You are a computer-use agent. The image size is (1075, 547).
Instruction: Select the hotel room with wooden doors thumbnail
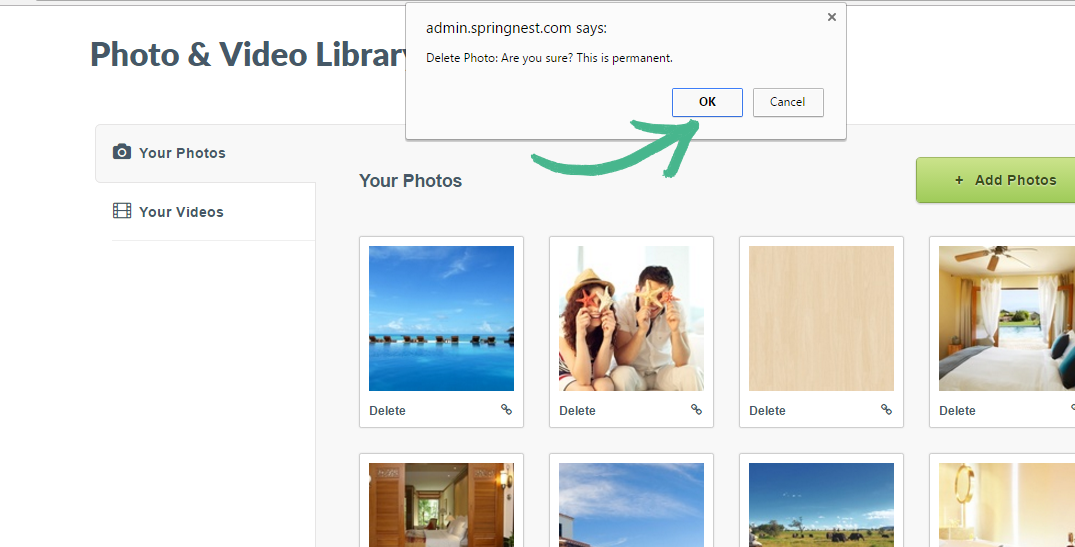[x=441, y=505]
